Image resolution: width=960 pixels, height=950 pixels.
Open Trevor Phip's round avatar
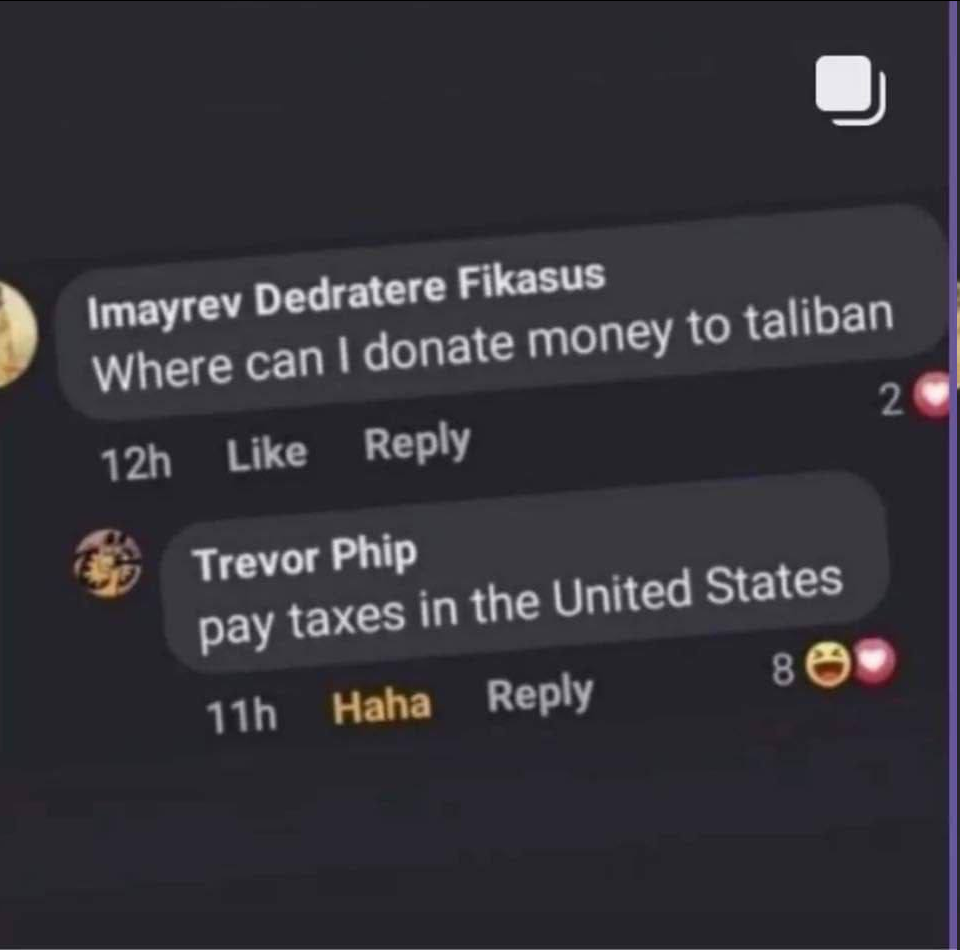(108, 564)
